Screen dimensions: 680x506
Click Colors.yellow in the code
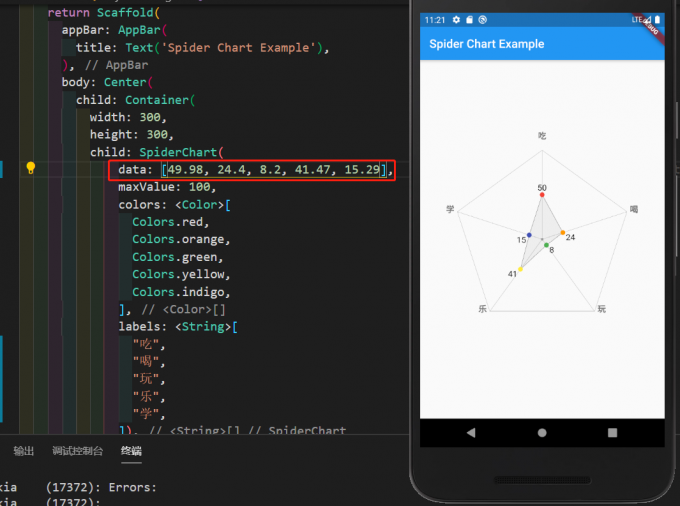181,274
